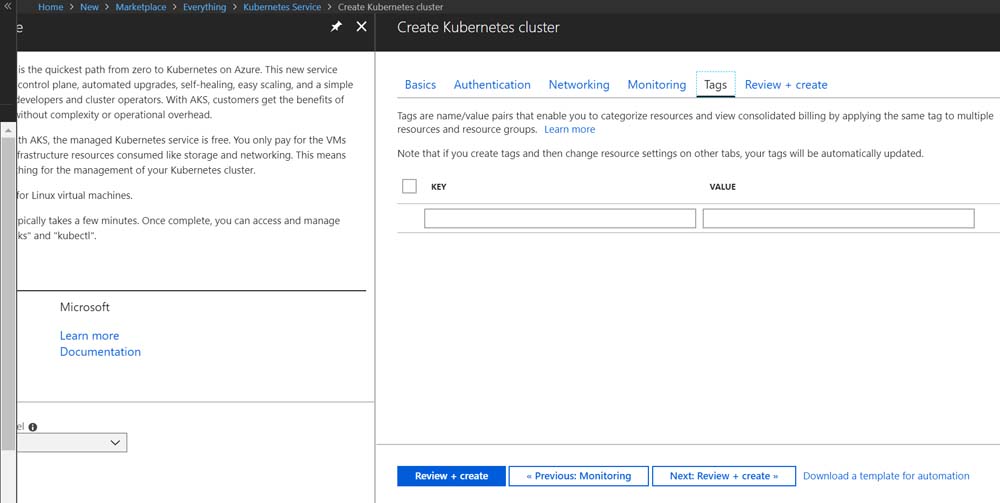Click the blue Review + create button

[x=451, y=476]
